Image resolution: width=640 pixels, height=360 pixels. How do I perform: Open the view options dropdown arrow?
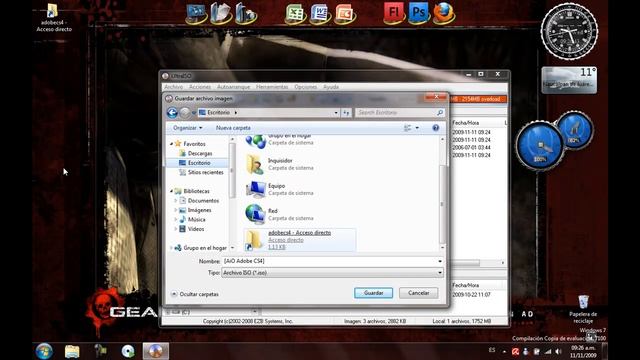417,128
